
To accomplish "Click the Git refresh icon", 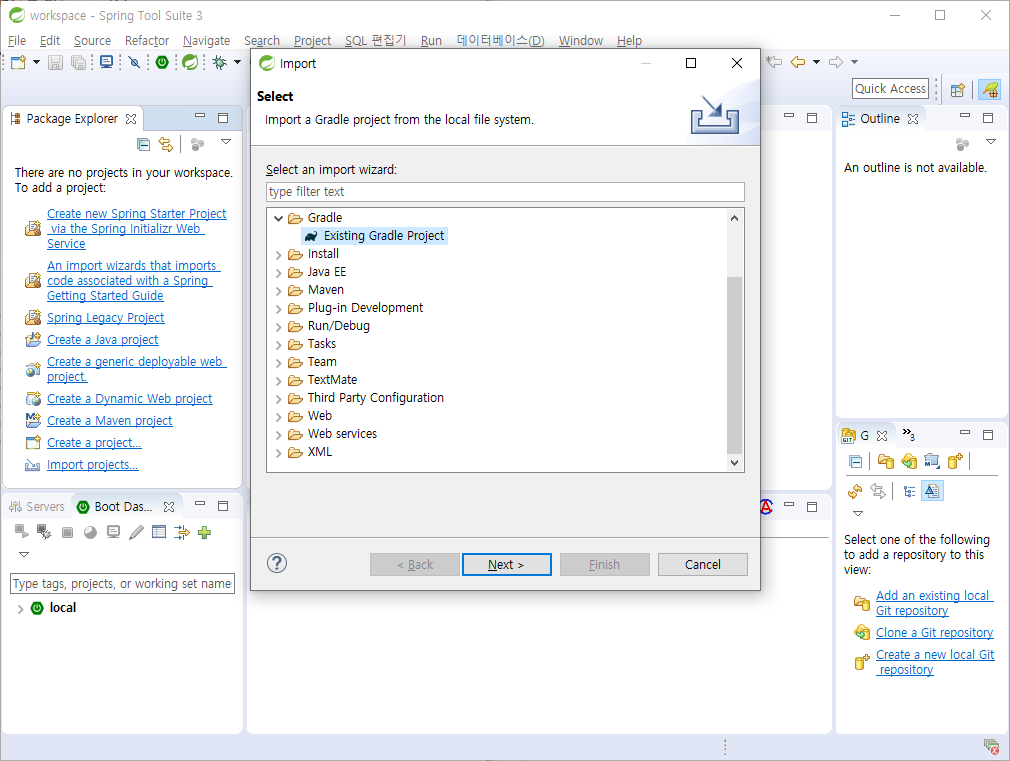I will pyautogui.click(x=855, y=491).
